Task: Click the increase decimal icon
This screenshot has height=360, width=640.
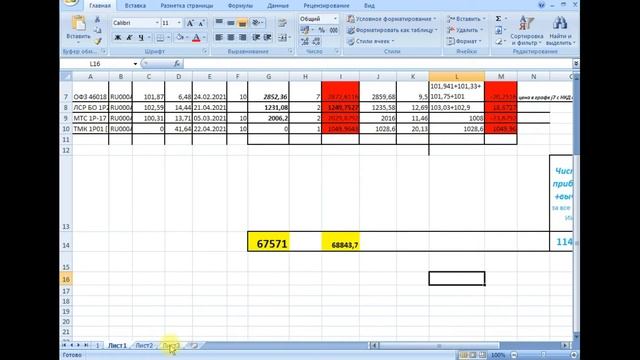Action: (304, 41)
